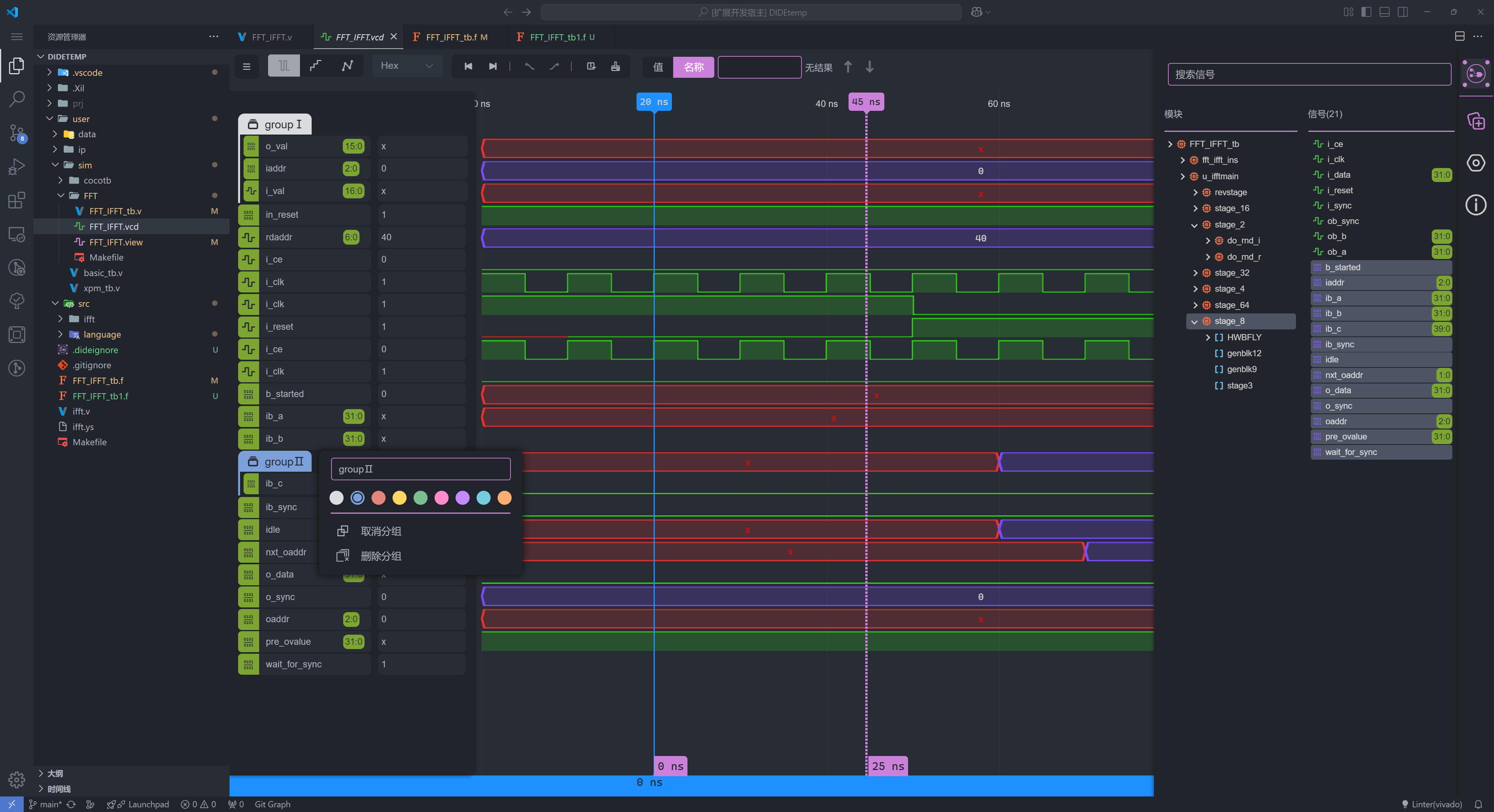Expand the FFT_IFFT_tb module node
The width and height of the screenshot is (1494, 812).
pos(1170,144)
